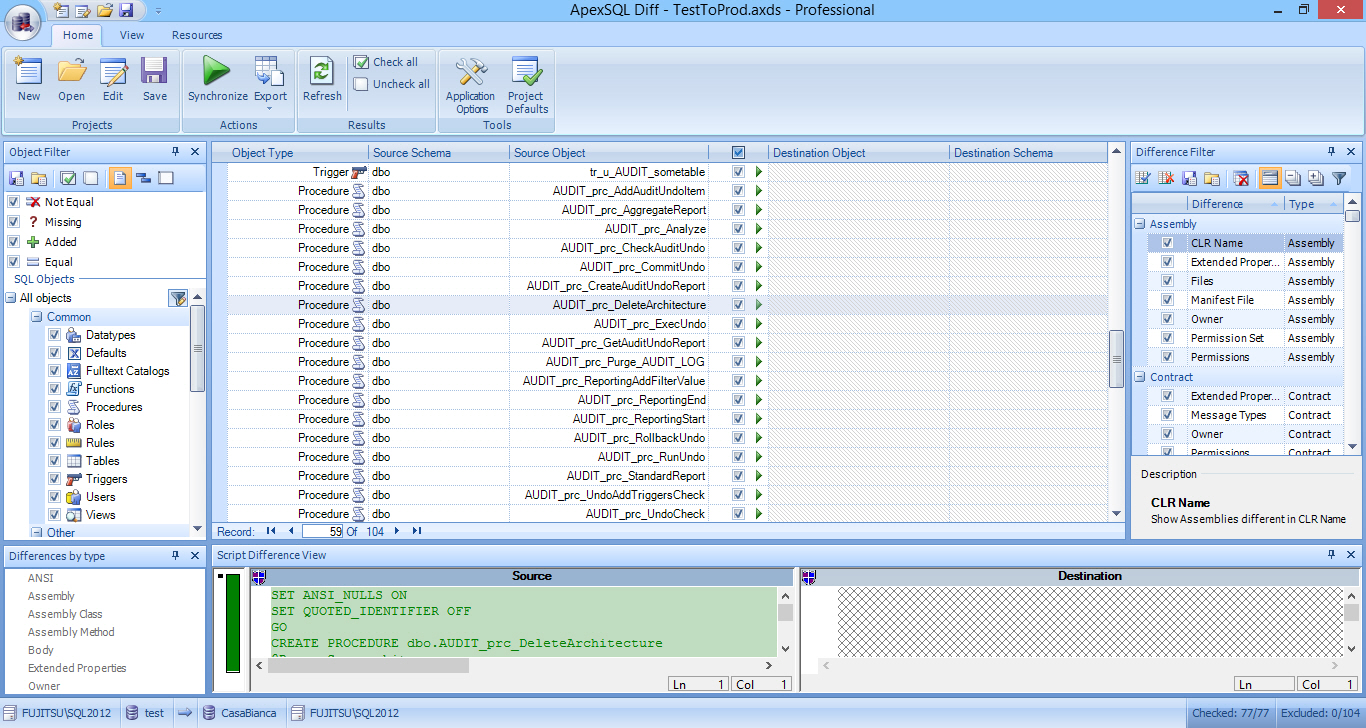The width and height of the screenshot is (1366, 728).
Task: Click check-all icon in Object Filter toolbar
Action: [68, 178]
